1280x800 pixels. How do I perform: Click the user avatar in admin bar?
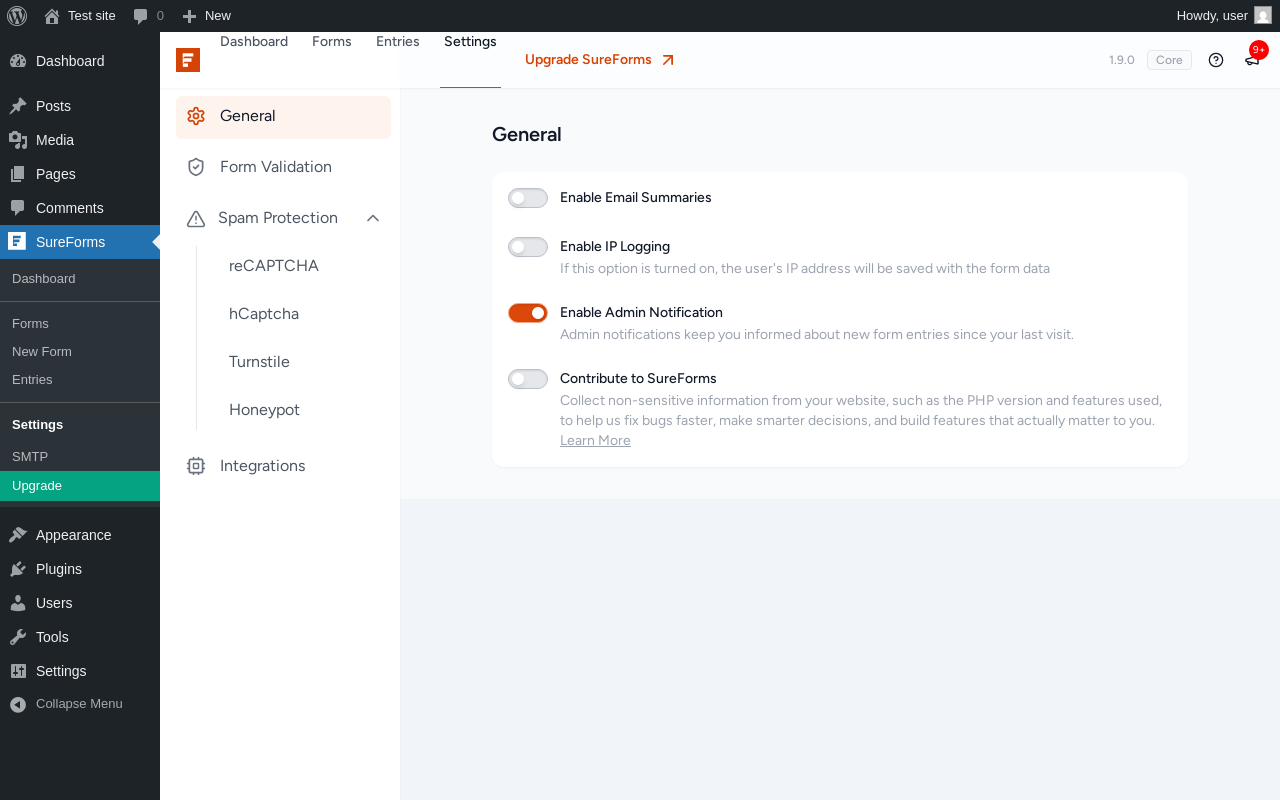pyautogui.click(x=1263, y=15)
